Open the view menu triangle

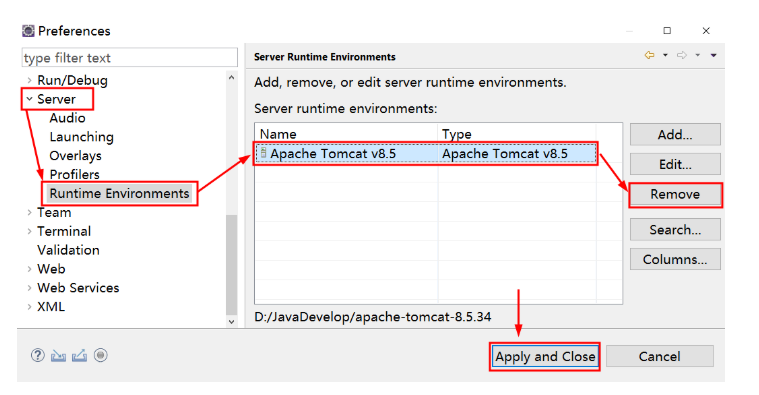713,55
